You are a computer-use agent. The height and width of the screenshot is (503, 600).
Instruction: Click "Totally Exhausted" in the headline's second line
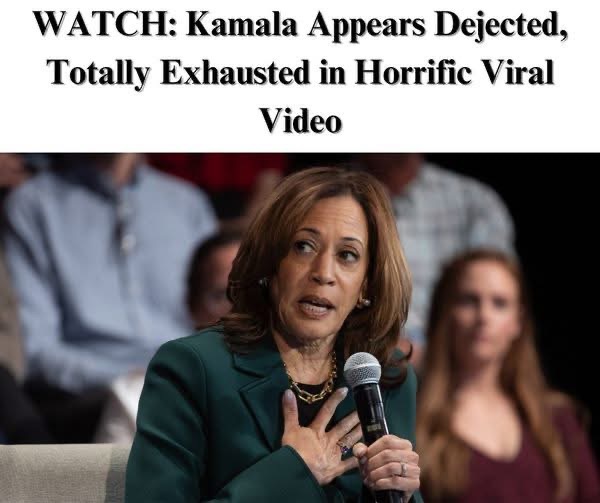coord(178,73)
